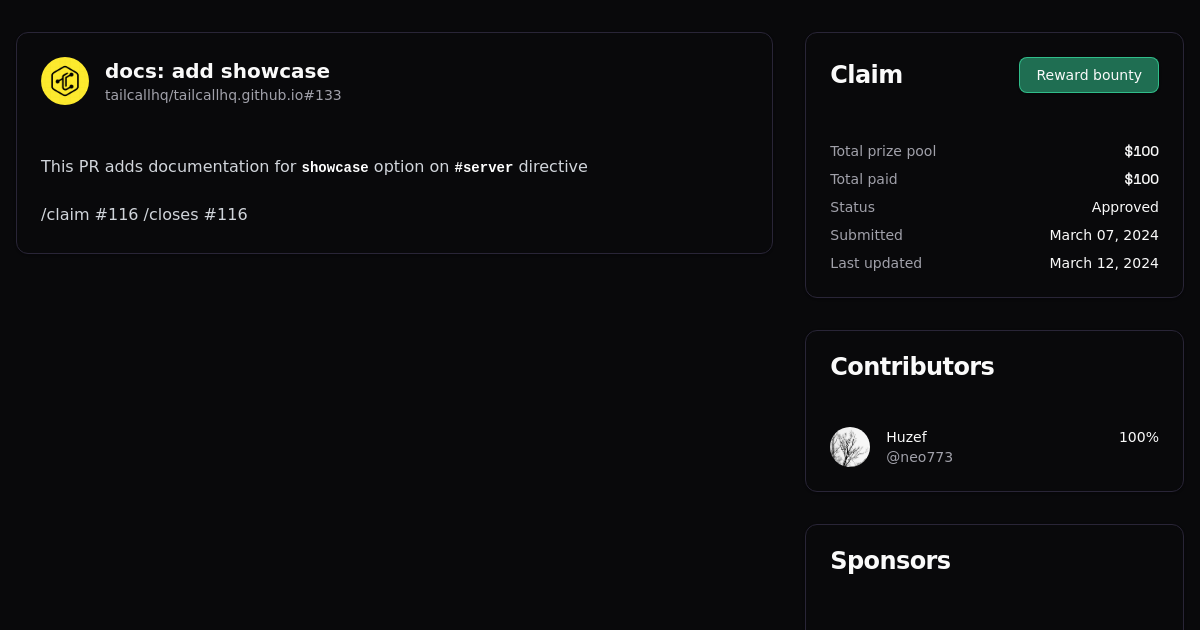Click the '100%' contributor share value
This screenshot has height=630, width=1200.
tap(1138, 437)
